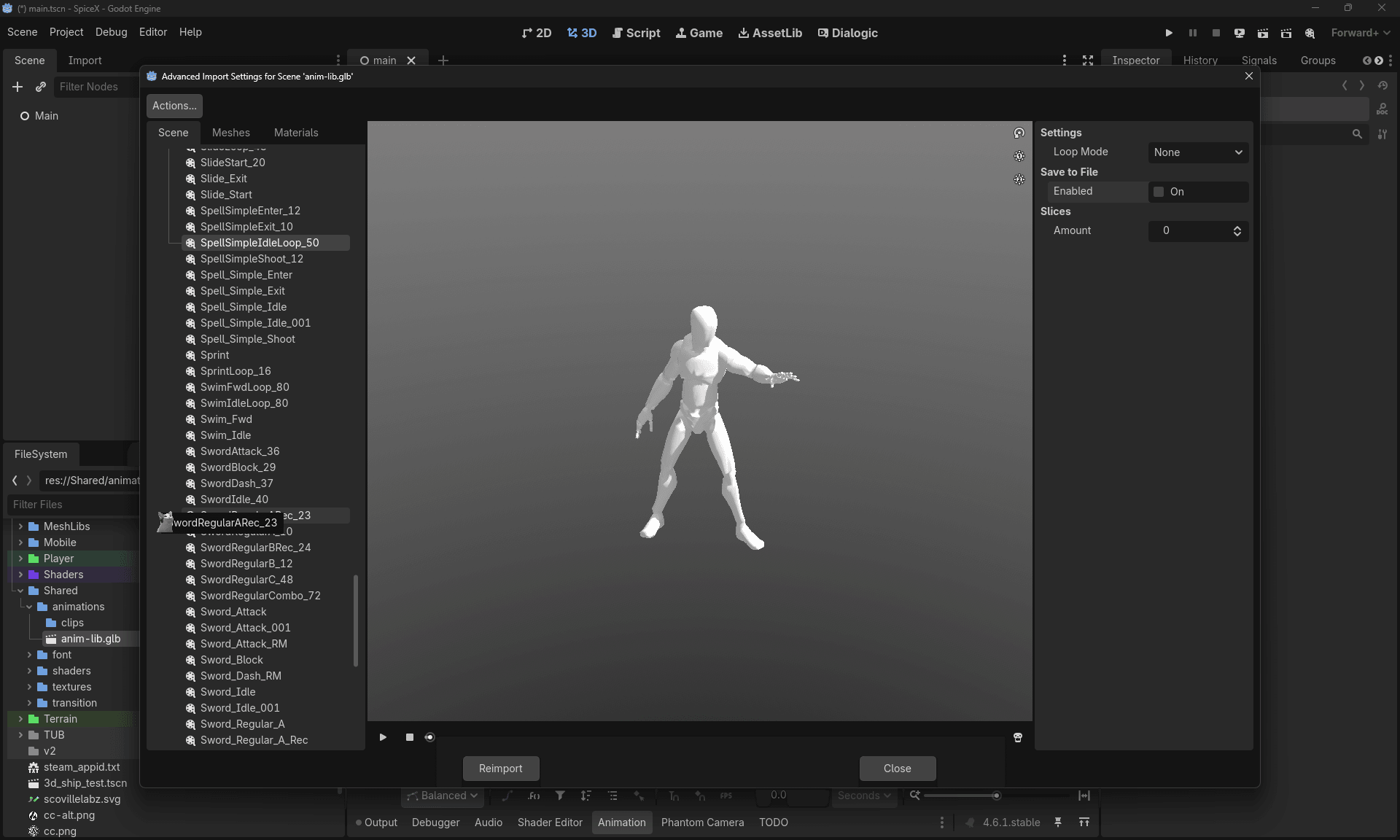The width and height of the screenshot is (1400, 840).
Task: Click the Close button in import dialog
Action: (x=898, y=769)
